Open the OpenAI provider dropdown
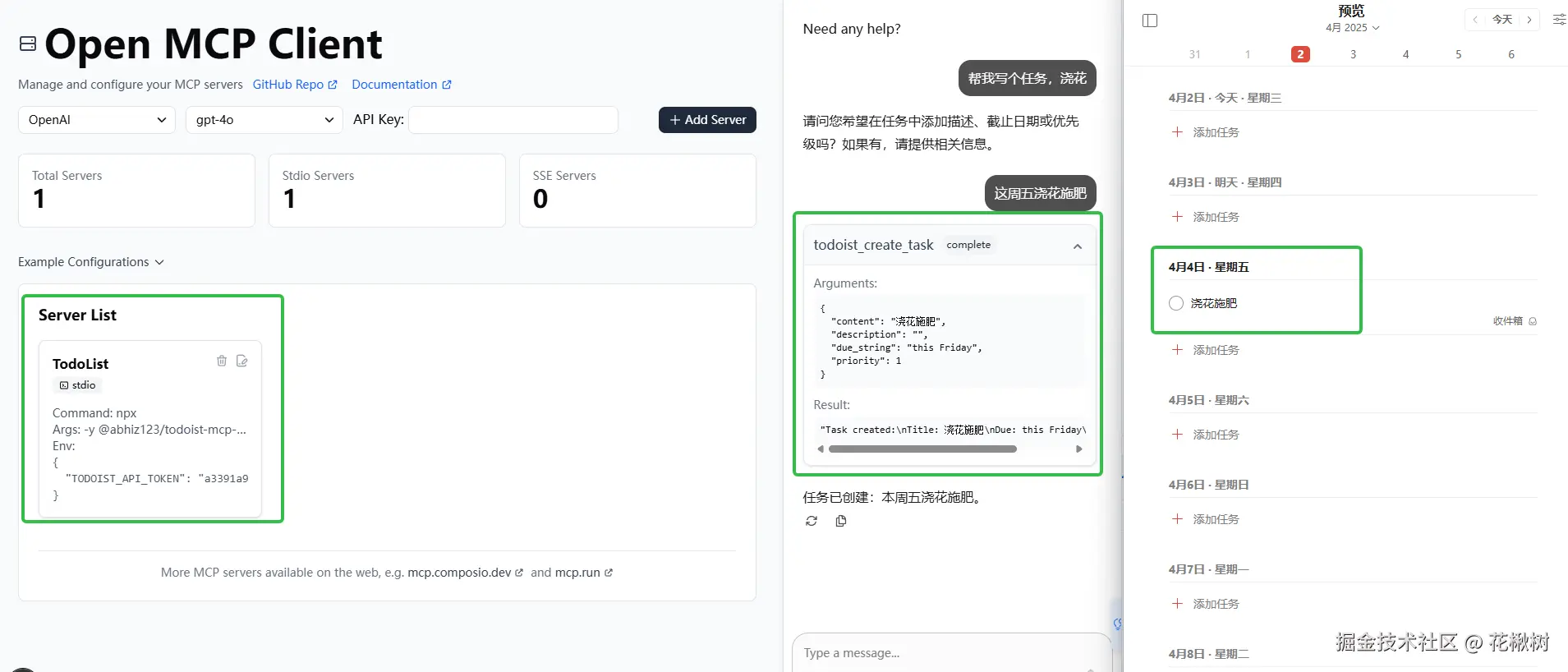 (97, 120)
